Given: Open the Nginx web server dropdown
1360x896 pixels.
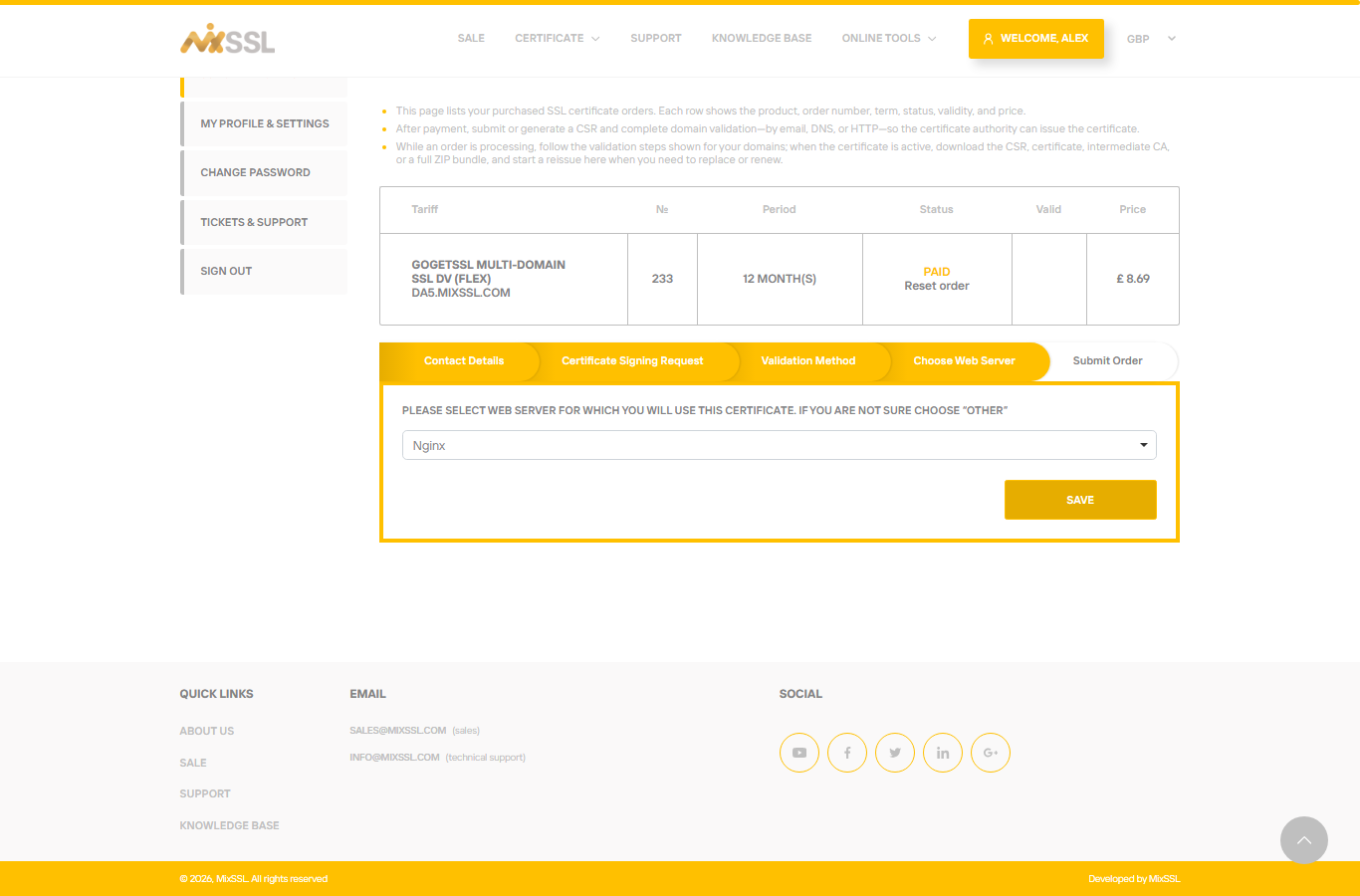Looking at the screenshot, I should (780, 445).
